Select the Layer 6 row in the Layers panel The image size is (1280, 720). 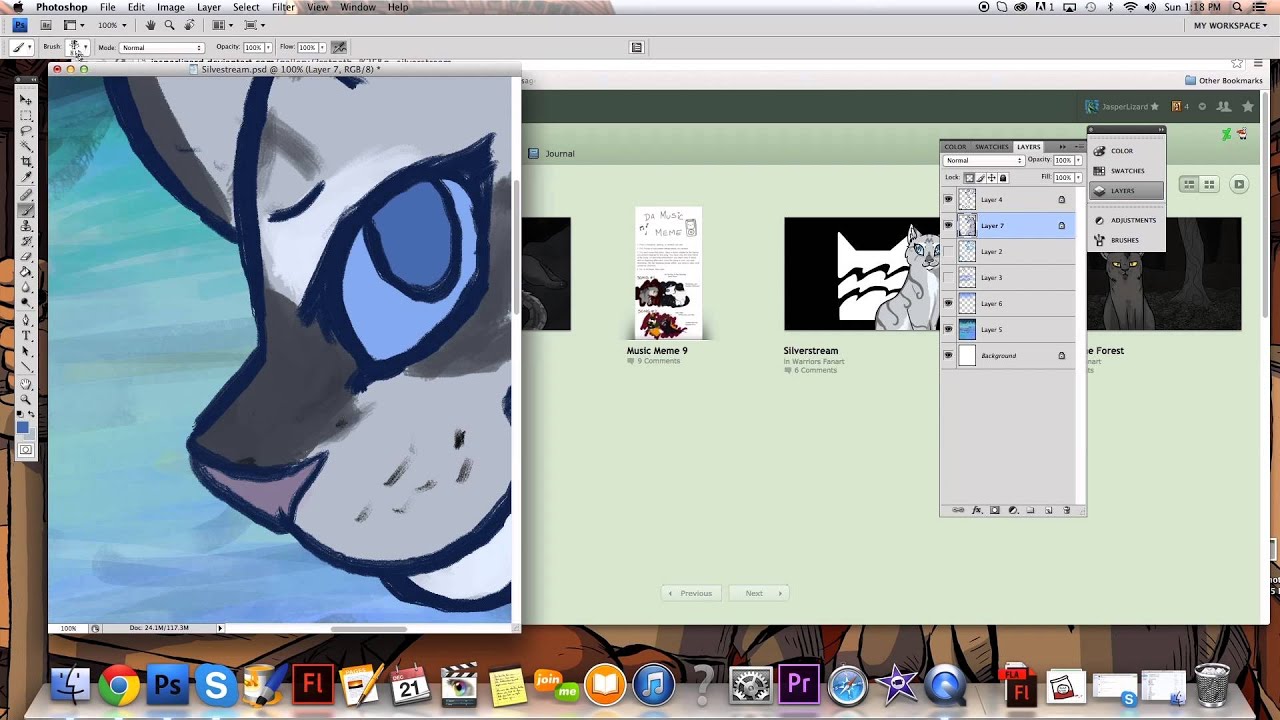[1008, 303]
